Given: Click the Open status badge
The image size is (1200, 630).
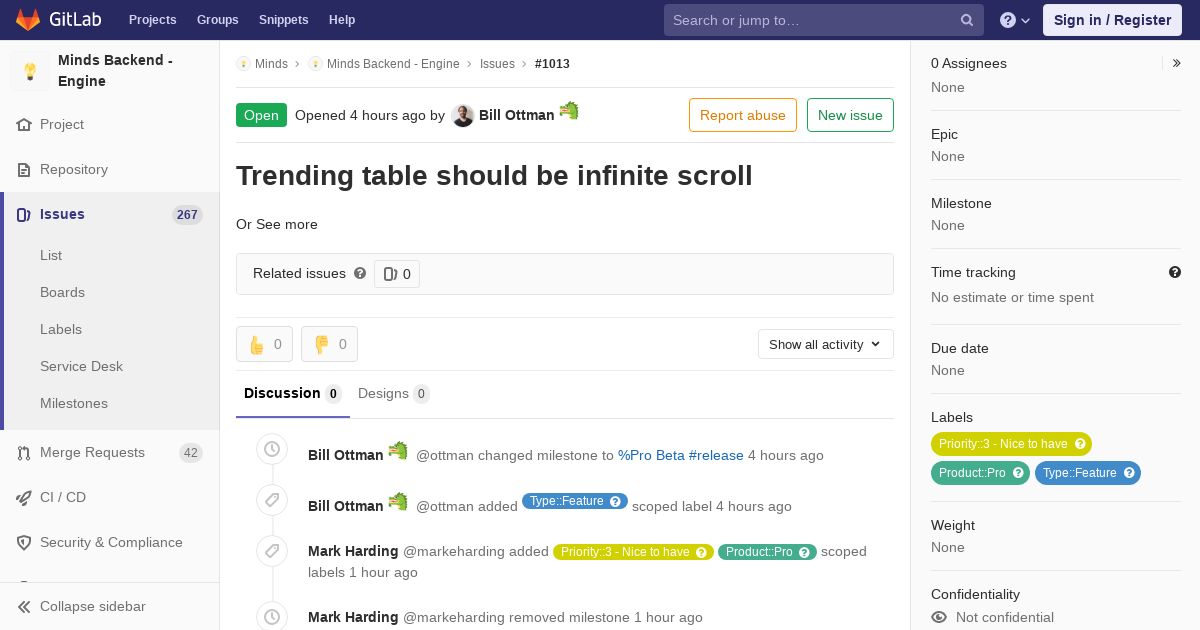Looking at the screenshot, I should 261,115.
